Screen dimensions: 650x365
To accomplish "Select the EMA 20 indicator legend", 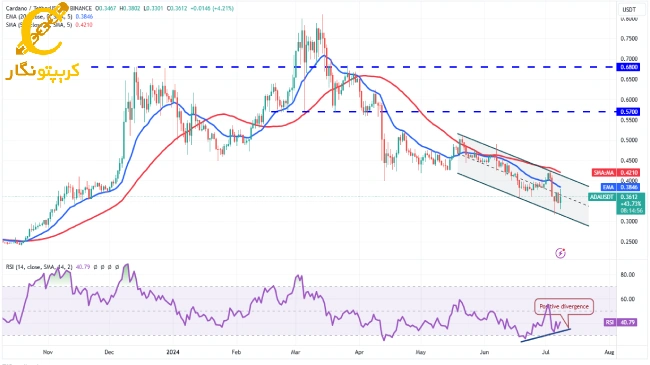I will point(49,17).
